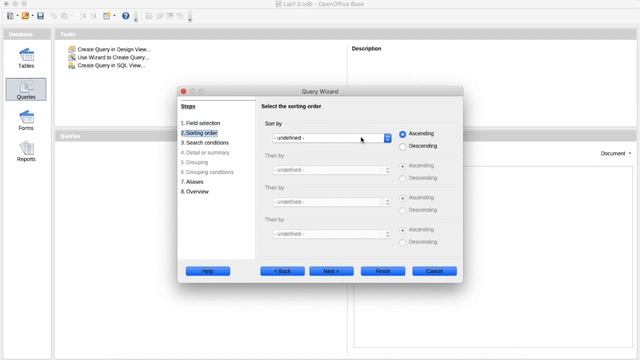Select Descending for the second Then by
Screen dimensions: 640x360
(x=402, y=210)
